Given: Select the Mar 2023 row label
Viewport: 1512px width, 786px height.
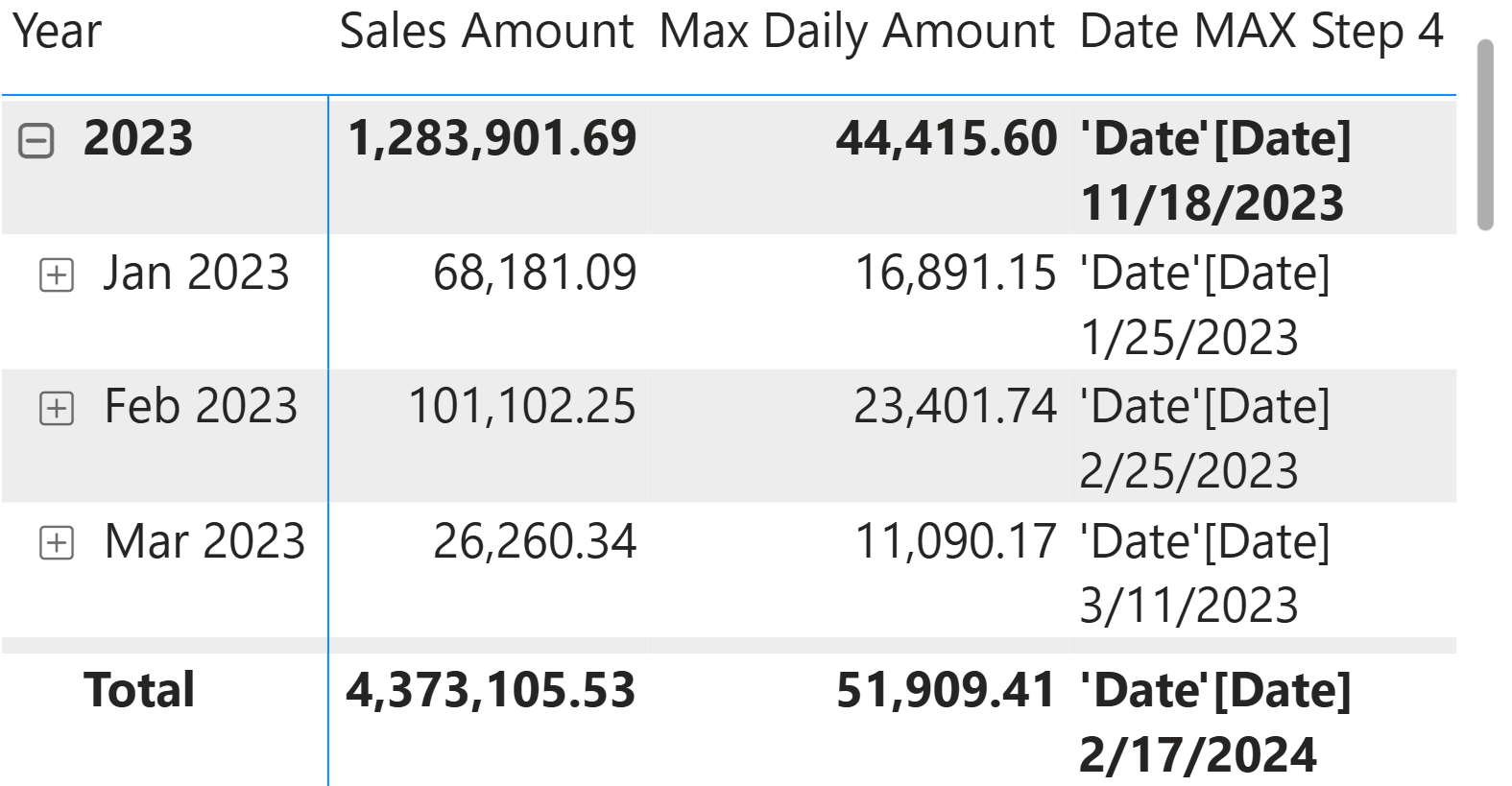Looking at the screenshot, I should click(204, 541).
